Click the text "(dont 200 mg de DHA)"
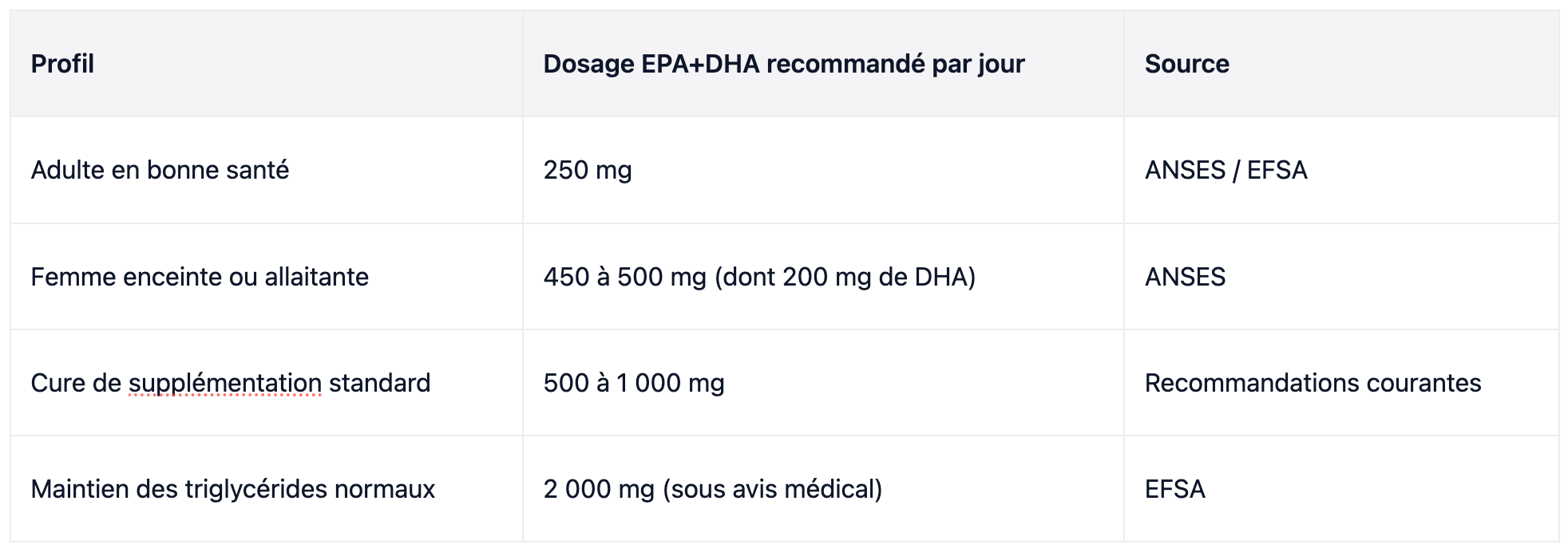Viewport: 1568px width, 552px height. point(845,277)
